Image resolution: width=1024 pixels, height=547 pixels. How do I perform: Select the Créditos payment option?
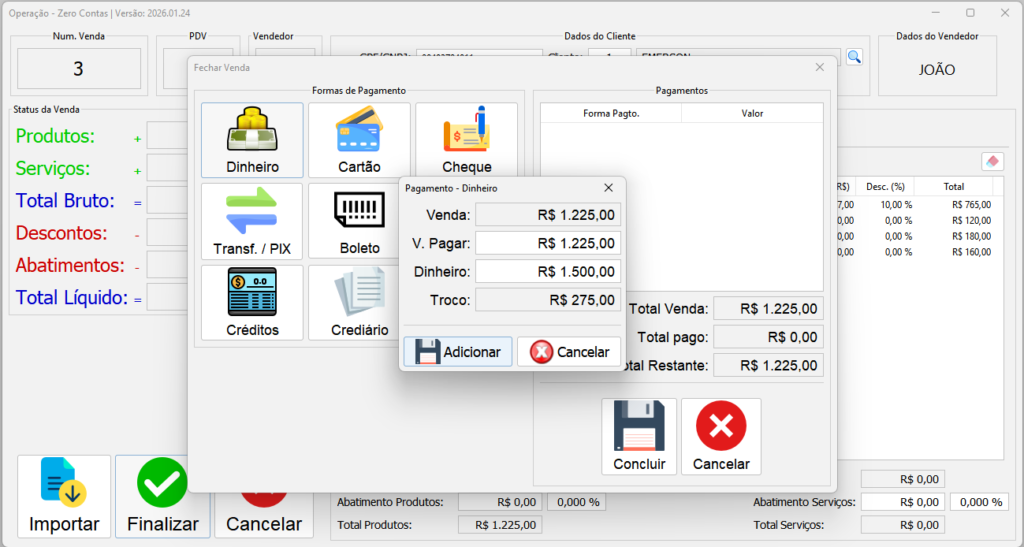tap(252, 302)
